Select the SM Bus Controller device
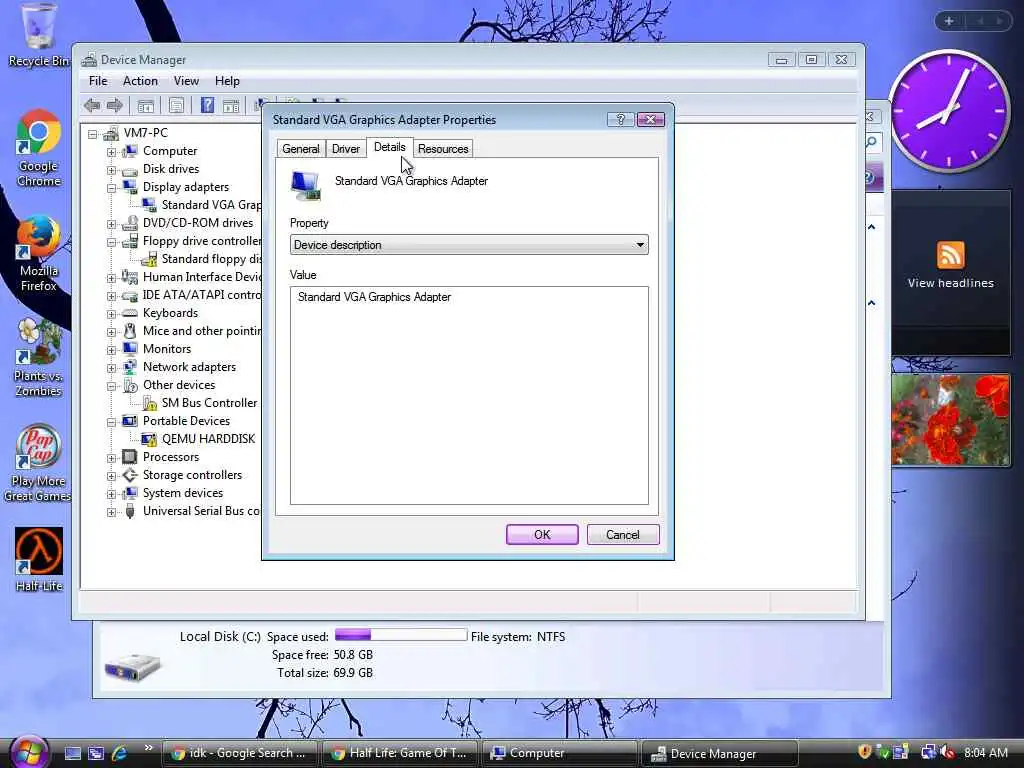Viewport: 1024px width, 768px height. [209, 403]
